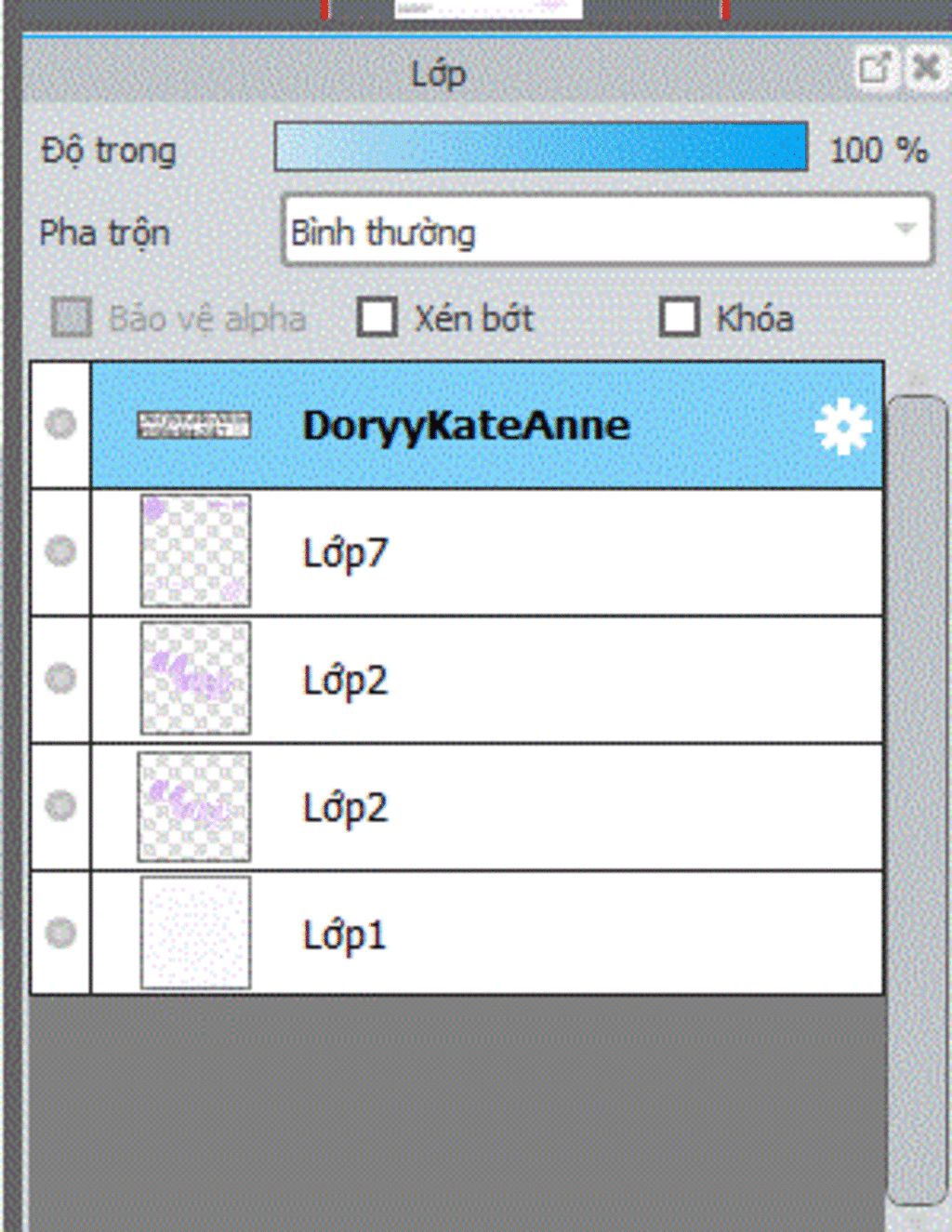Close the Lớp panel
This screenshot has width=952, height=1232.
(926, 69)
